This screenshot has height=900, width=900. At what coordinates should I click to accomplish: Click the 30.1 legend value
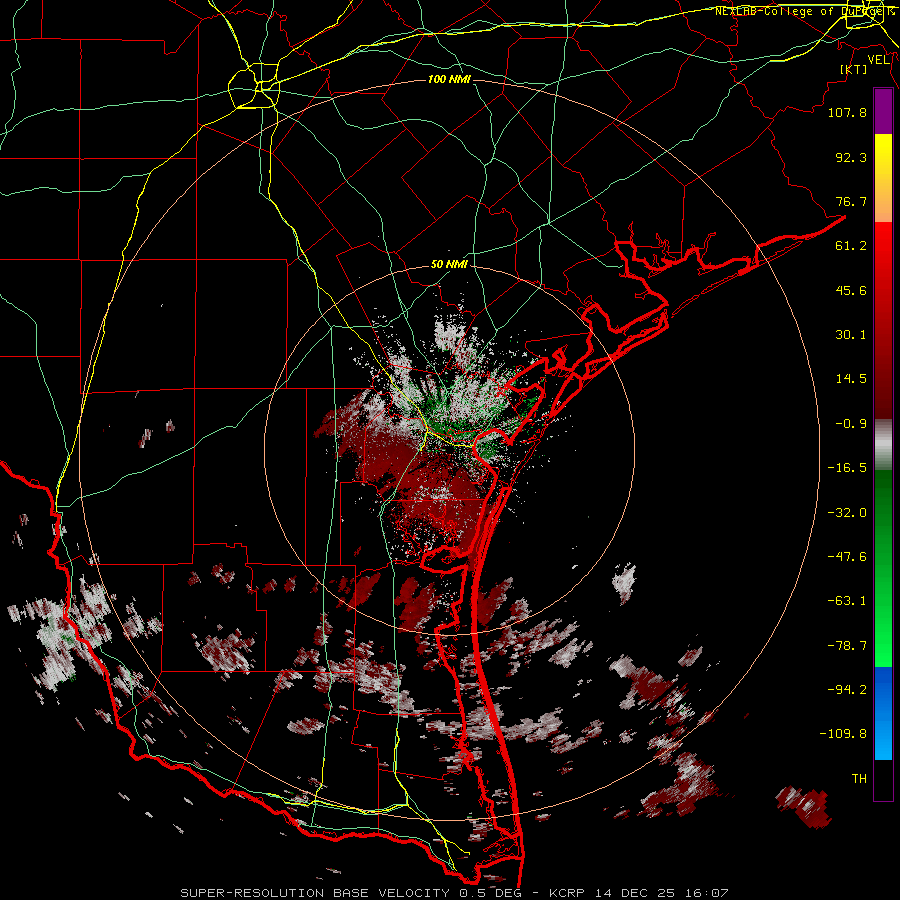click(x=851, y=335)
